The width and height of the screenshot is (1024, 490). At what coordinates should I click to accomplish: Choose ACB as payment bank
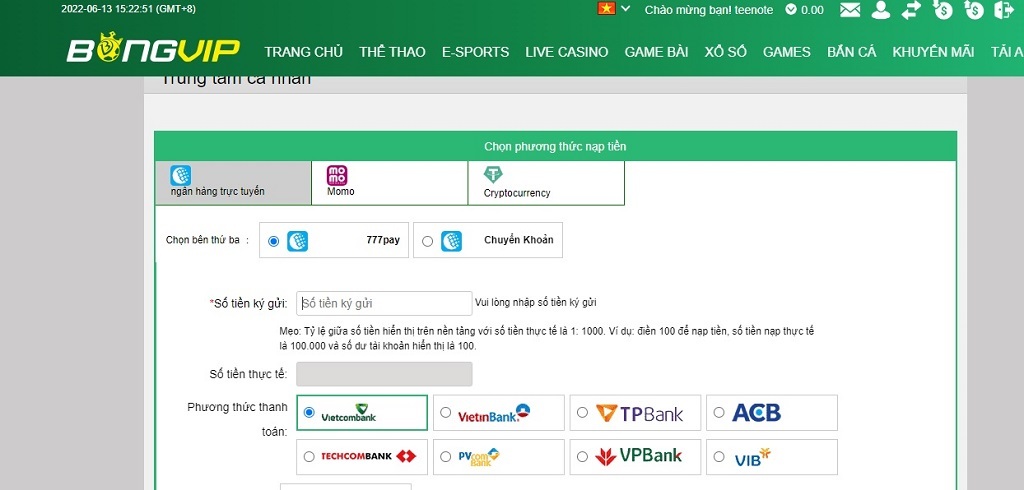[x=718, y=412]
